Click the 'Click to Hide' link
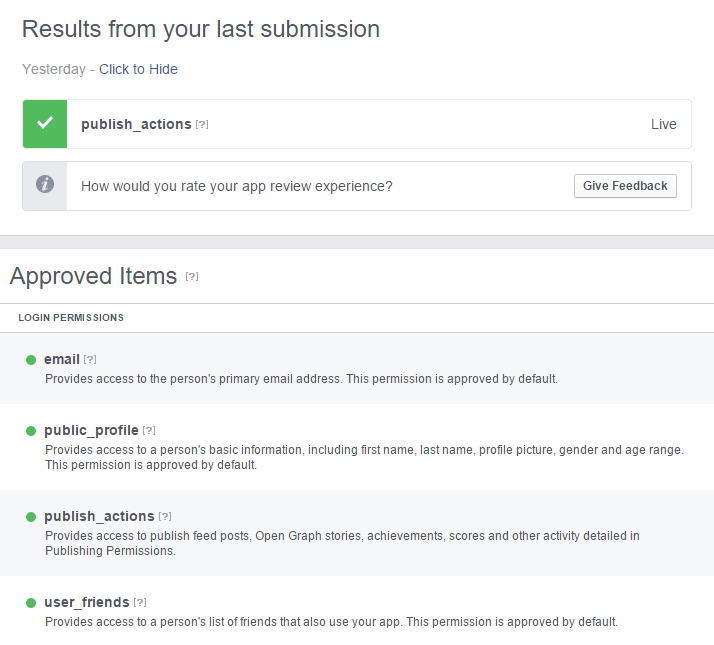This screenshot has height=645, width=714. pos(138,69)
